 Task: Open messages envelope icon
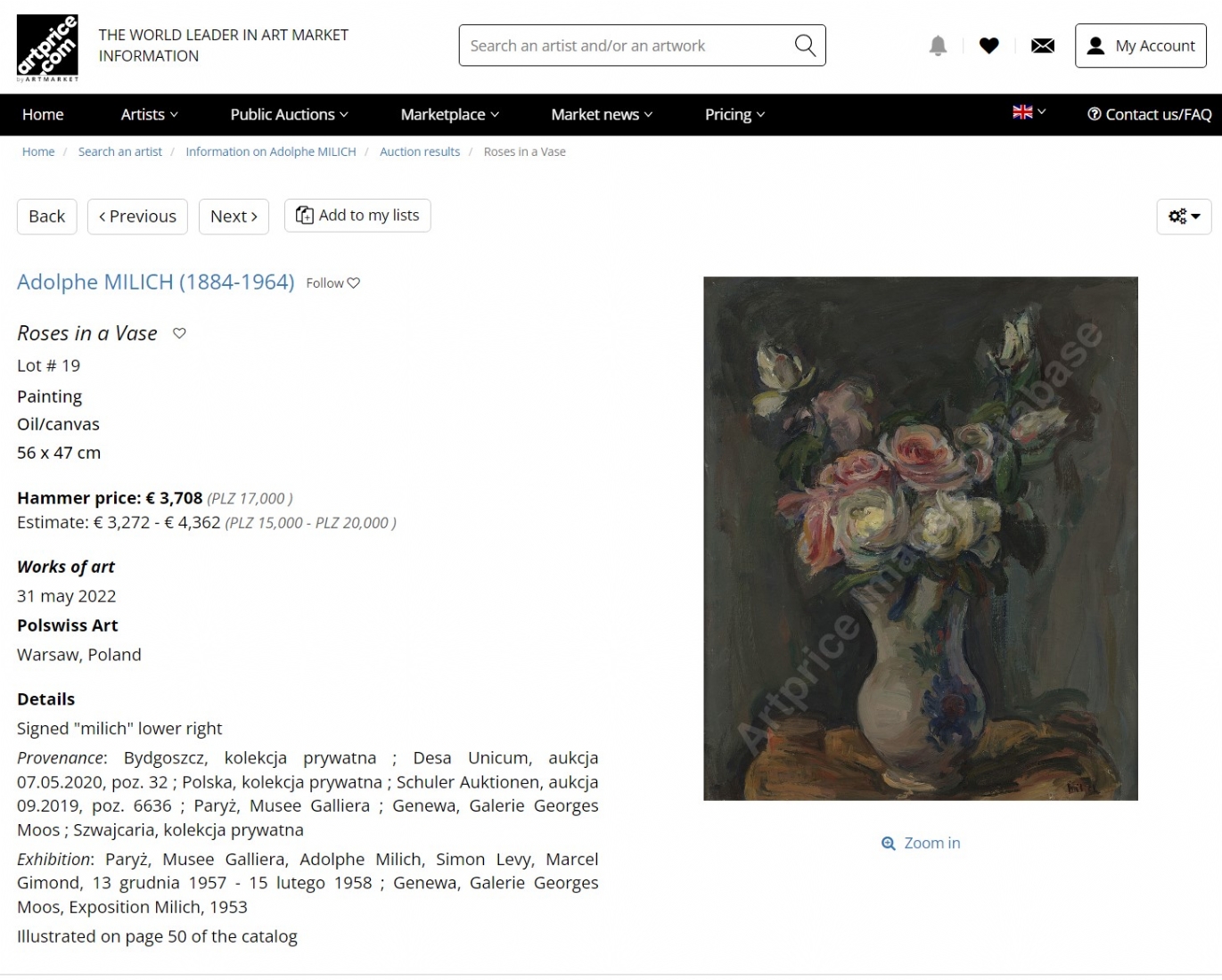(x=1042, y=45)
